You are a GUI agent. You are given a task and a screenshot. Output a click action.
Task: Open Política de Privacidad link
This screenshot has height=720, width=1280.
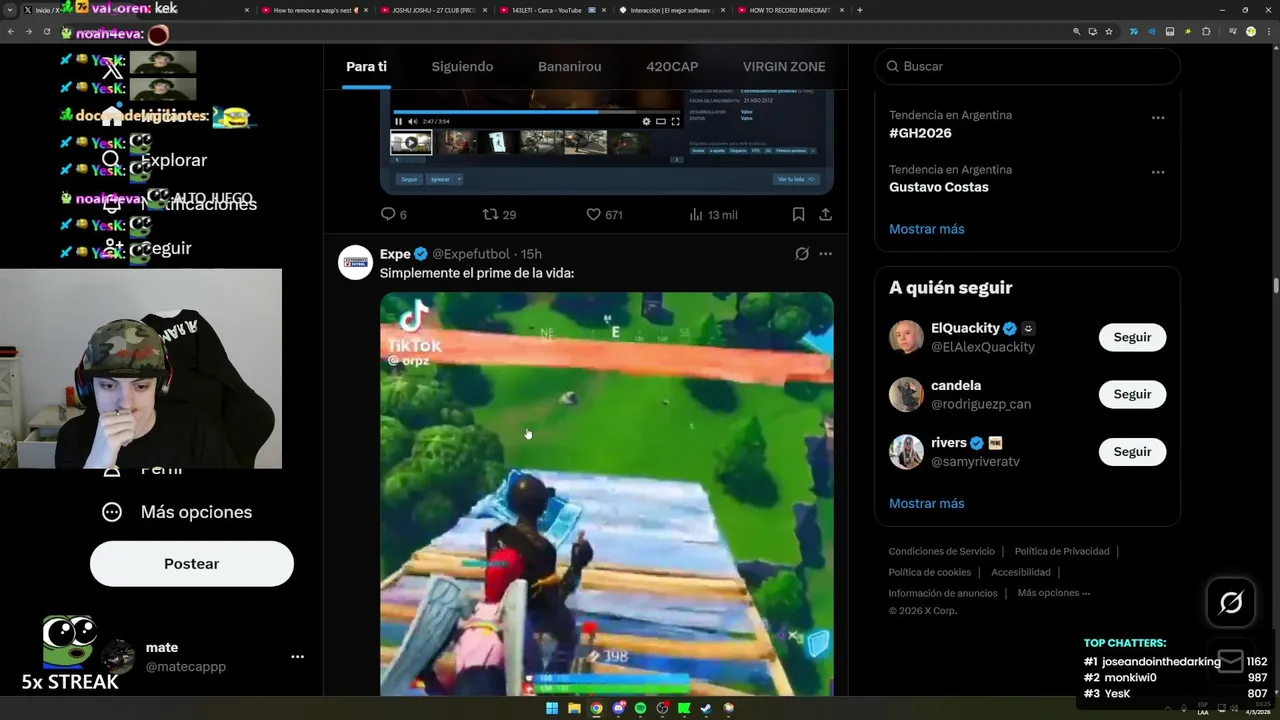[x=1062, y=551]
